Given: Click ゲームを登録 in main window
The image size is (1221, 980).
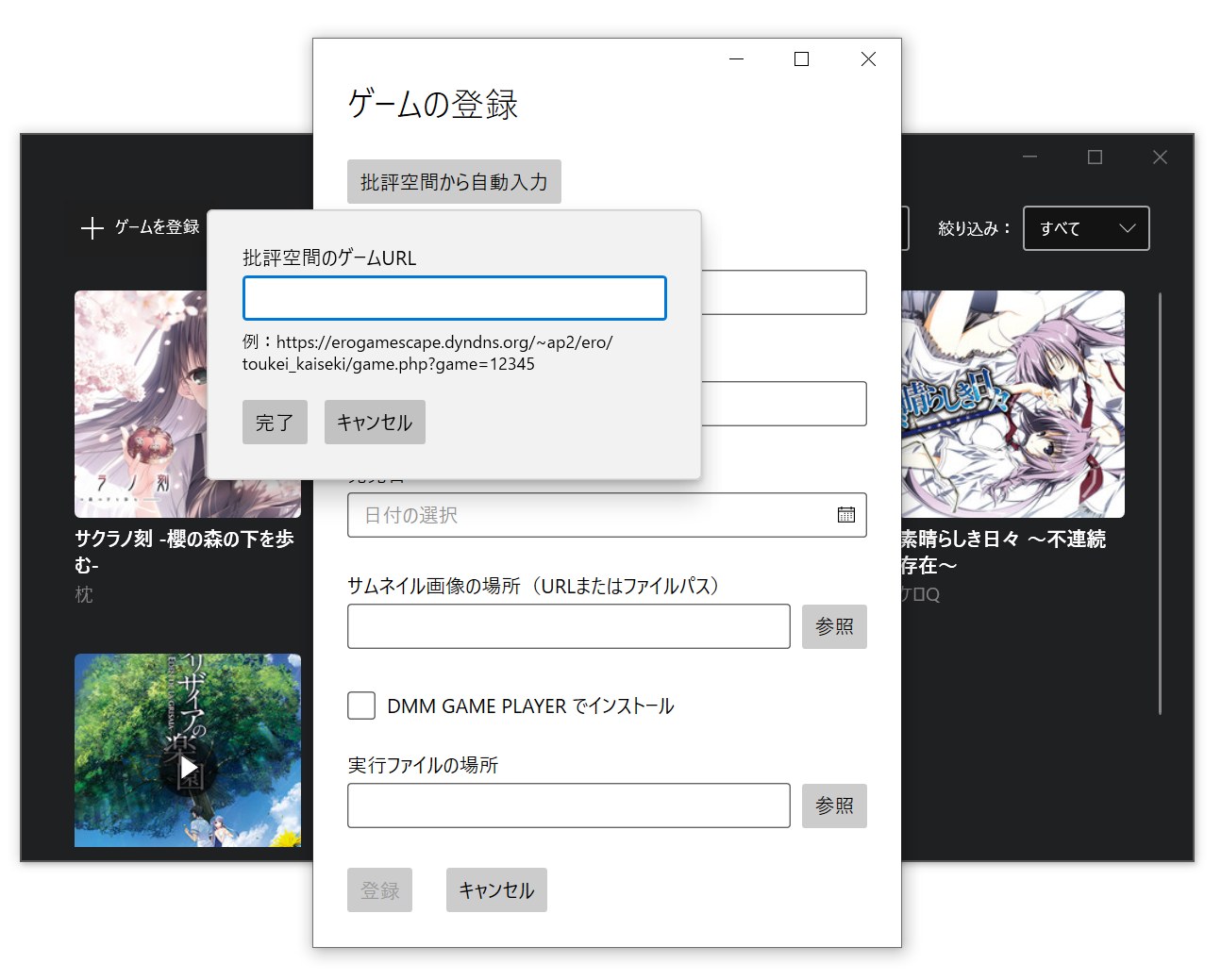Looking at the screenshot, I should (x=141, y=227).
